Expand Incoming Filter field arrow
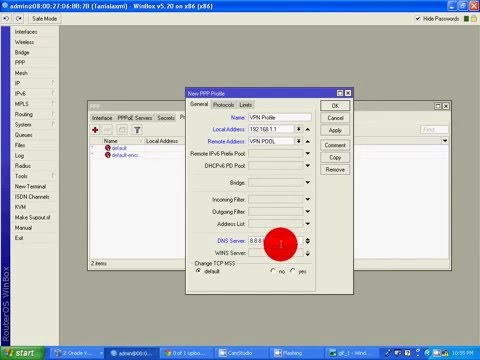 308,199
